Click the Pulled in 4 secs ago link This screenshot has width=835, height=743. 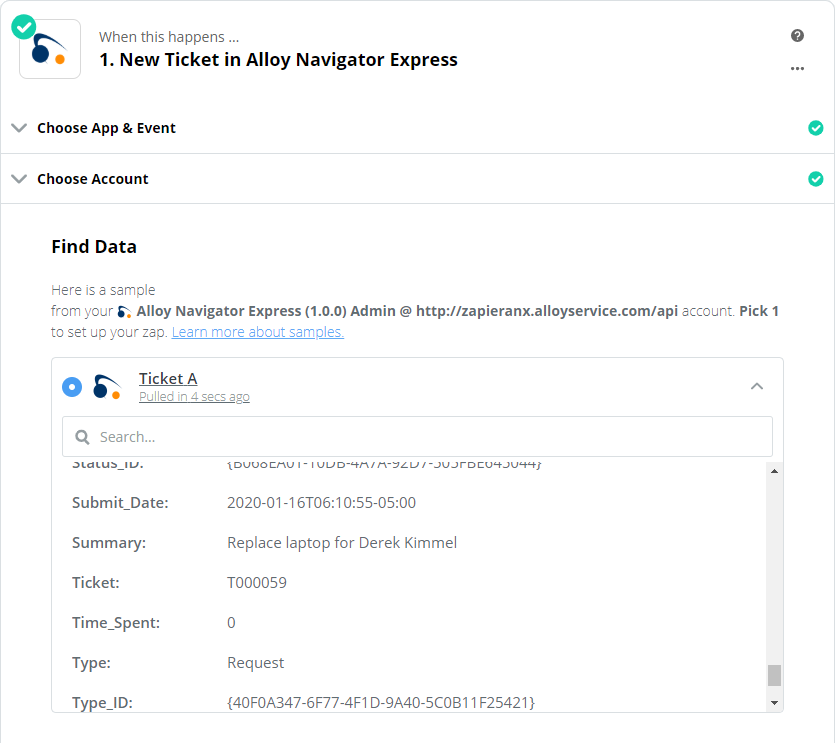pyautogui.click(x=194, y=396)
